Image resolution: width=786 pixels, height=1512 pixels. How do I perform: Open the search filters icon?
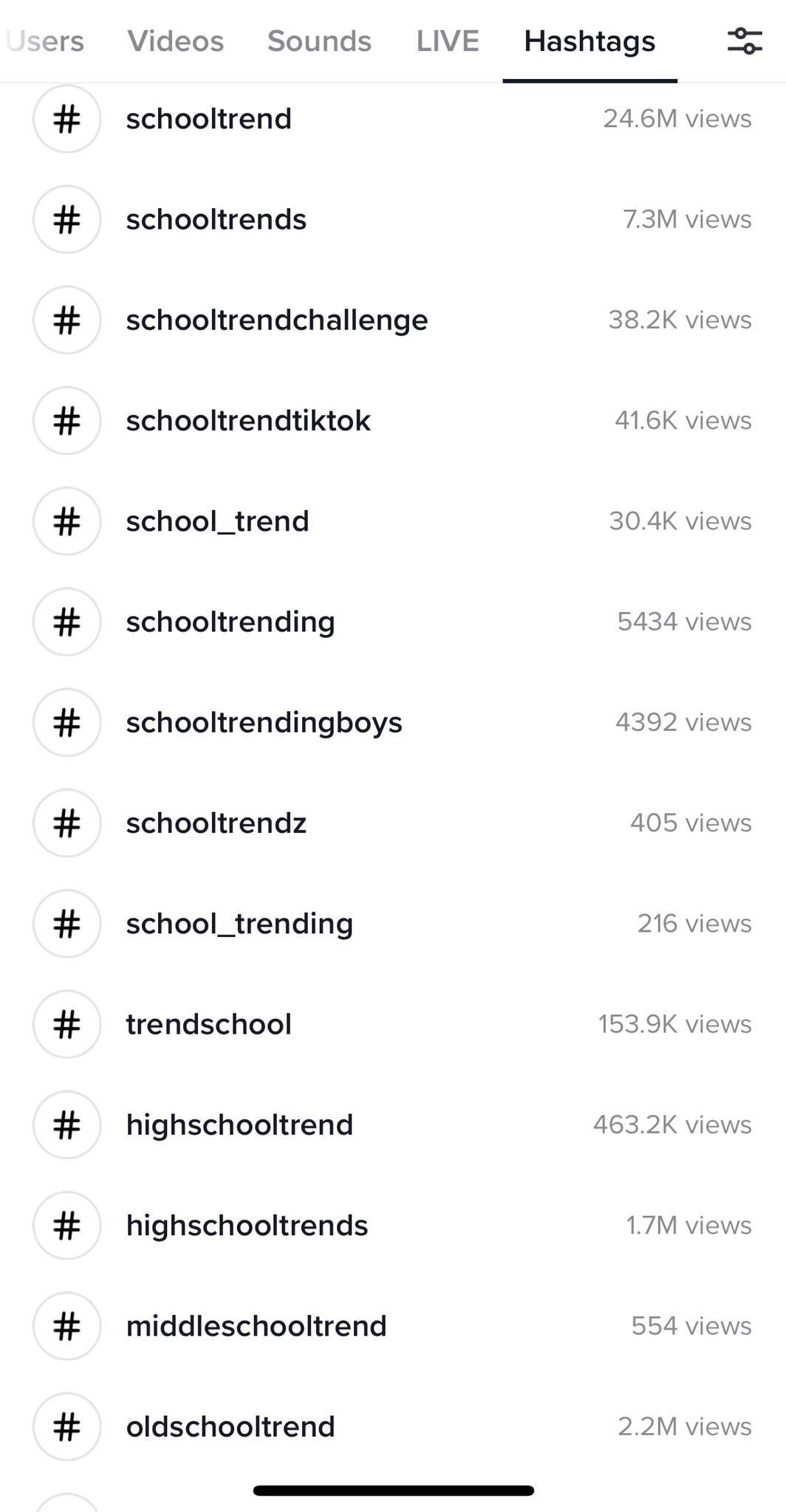click(746, 41)
